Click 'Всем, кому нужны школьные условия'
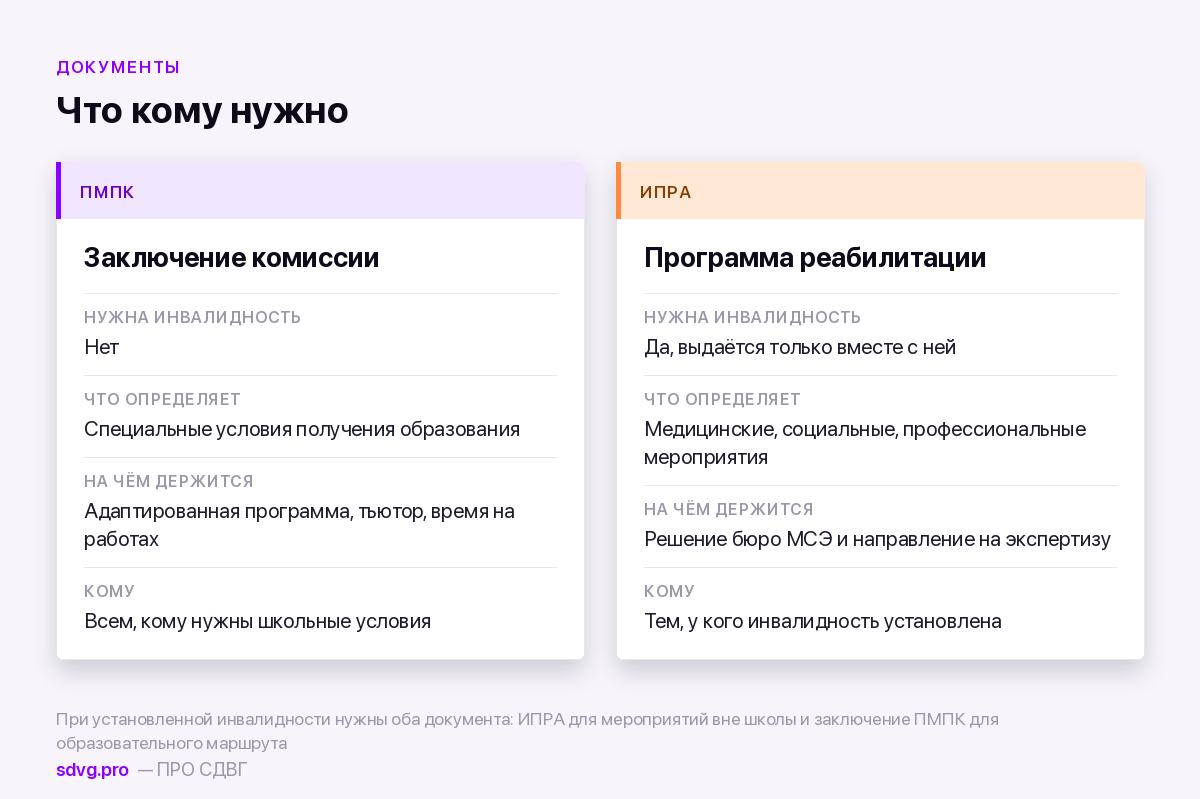This screenshot has height=799, width=1200. [257, 621]
